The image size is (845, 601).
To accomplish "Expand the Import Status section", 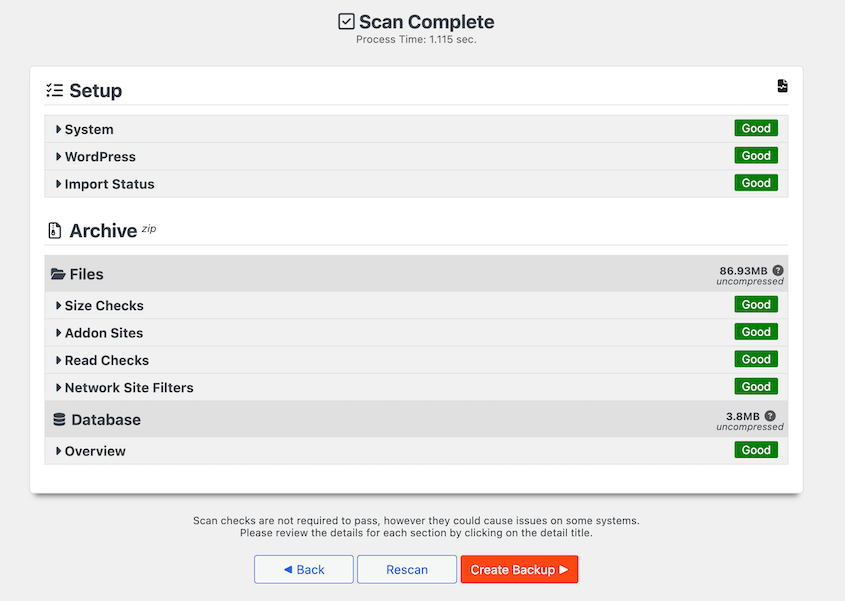I will coord(416,184).
